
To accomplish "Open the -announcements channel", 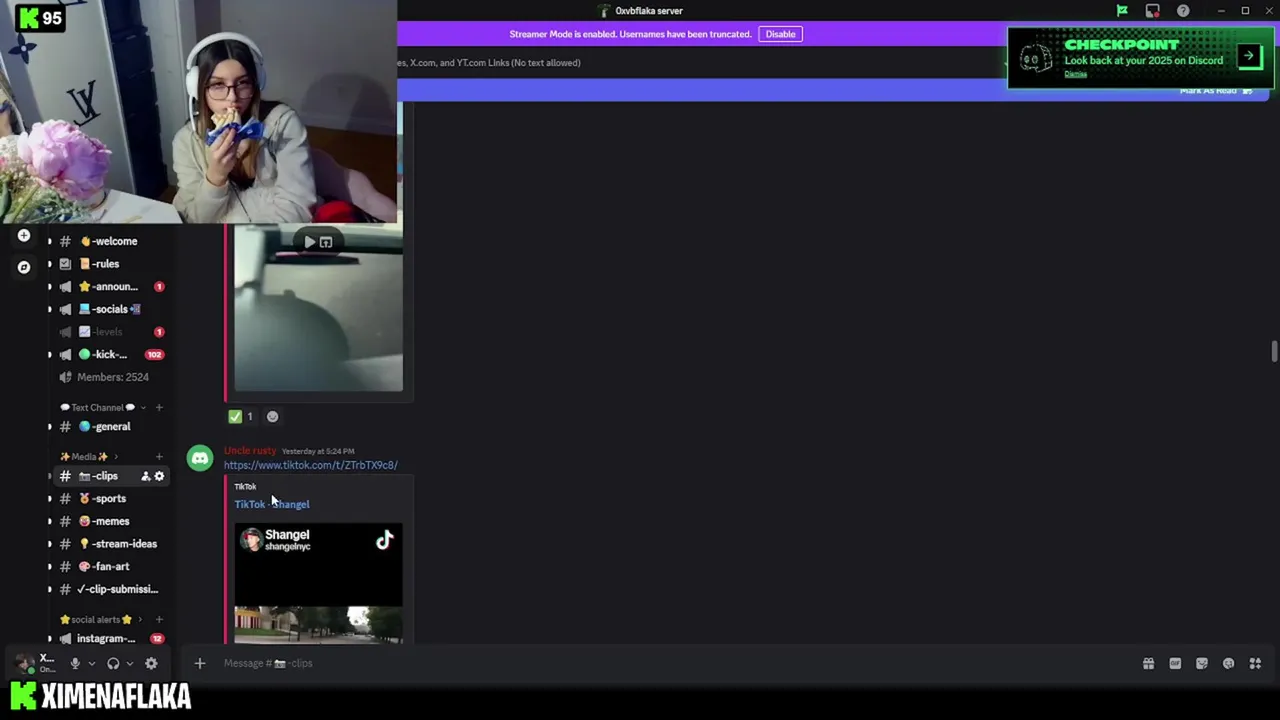I will tap(108, 287).
